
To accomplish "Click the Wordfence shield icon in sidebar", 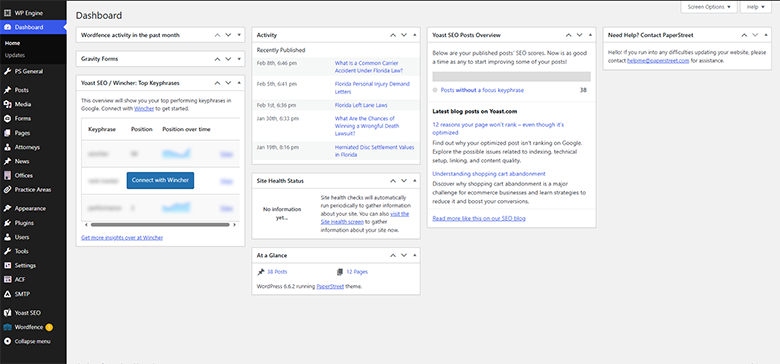I will point(7,327).
